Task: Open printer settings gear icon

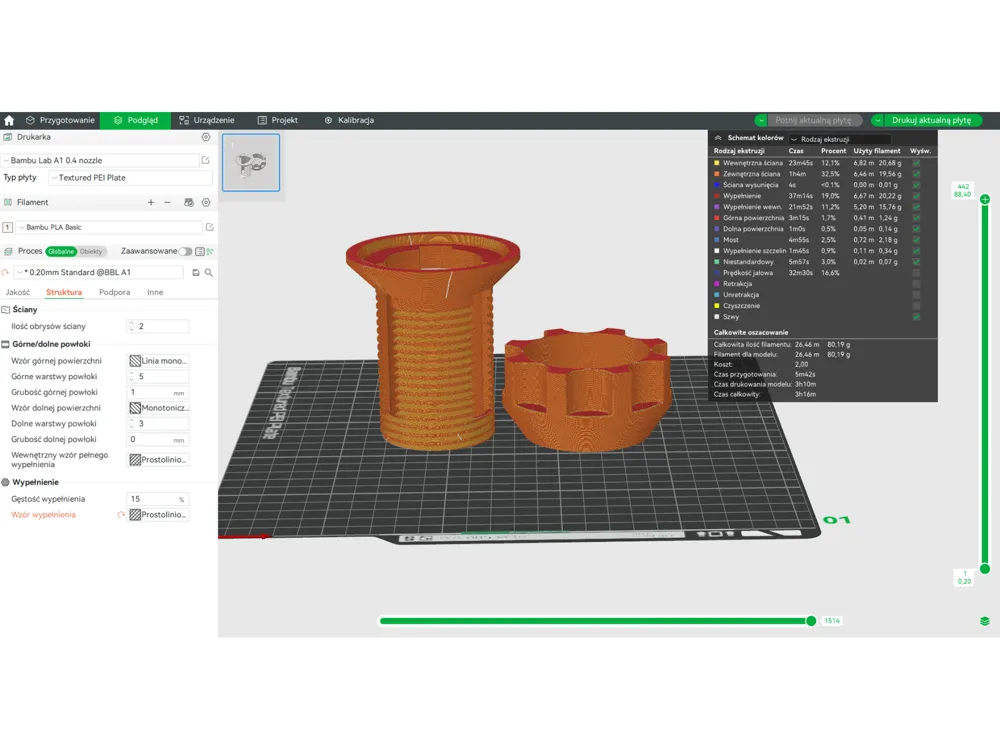Action: coord(206,137)
